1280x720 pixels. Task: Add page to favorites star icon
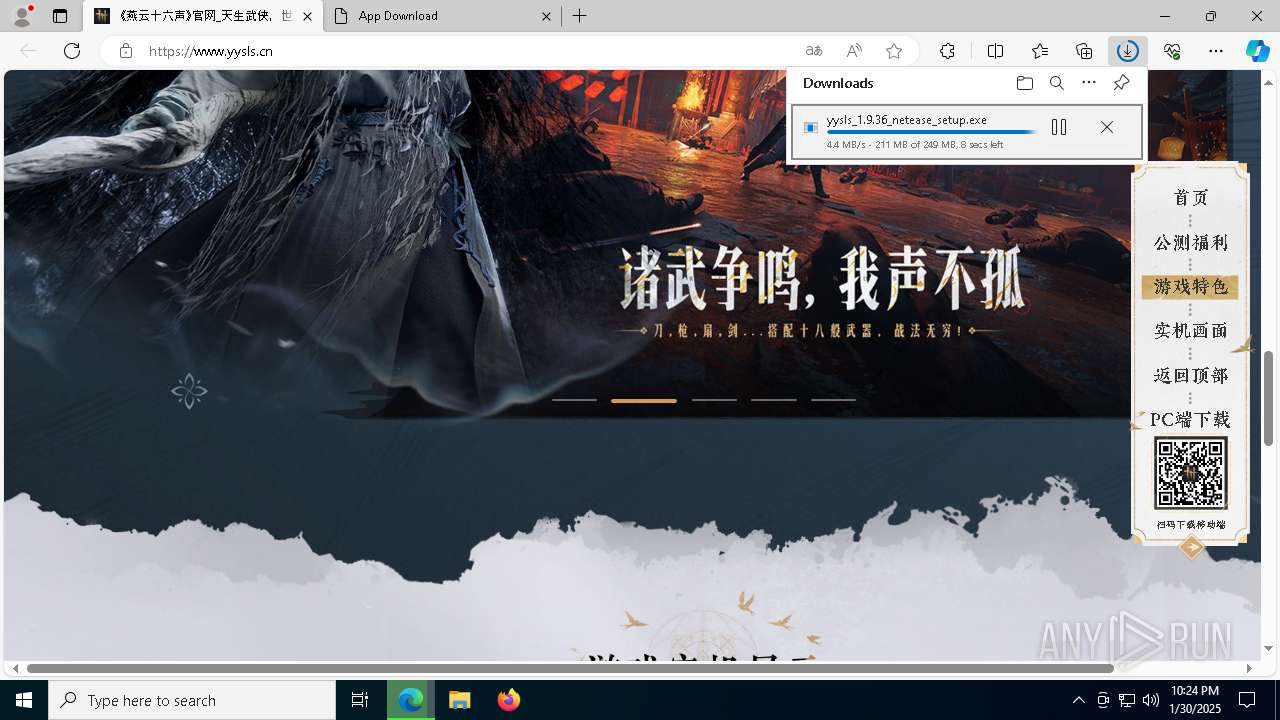(x=894, y=51)
